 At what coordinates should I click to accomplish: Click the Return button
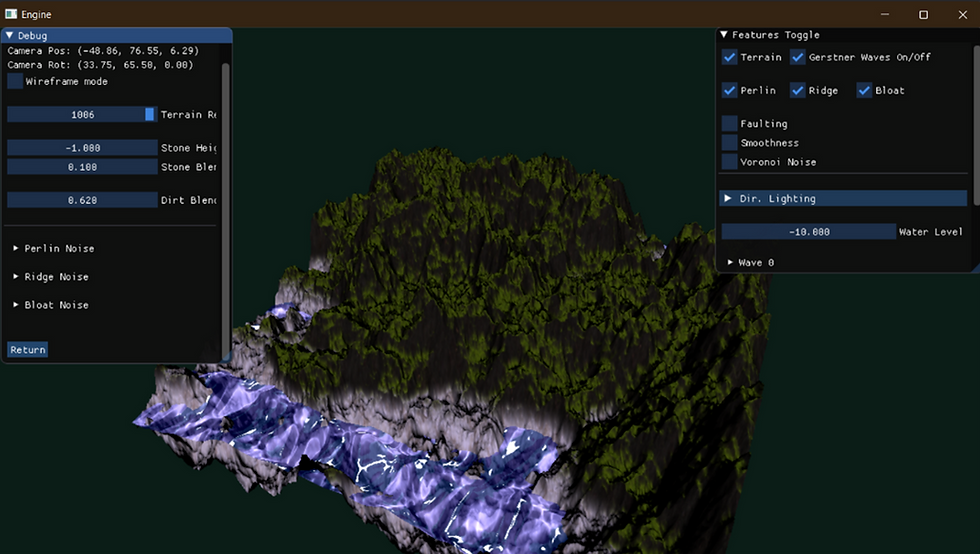(x=28, y=350)
